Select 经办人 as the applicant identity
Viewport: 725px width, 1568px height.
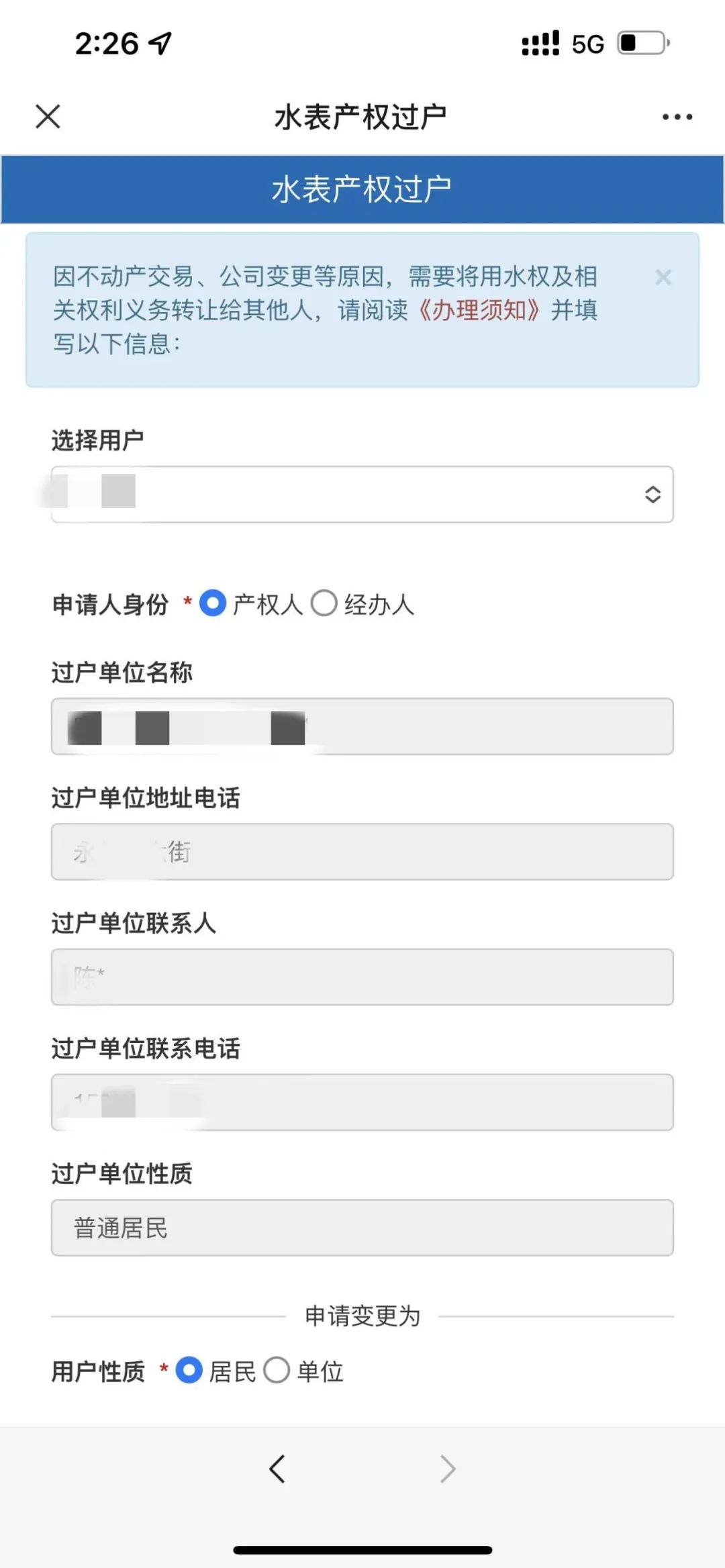point(325,604)
